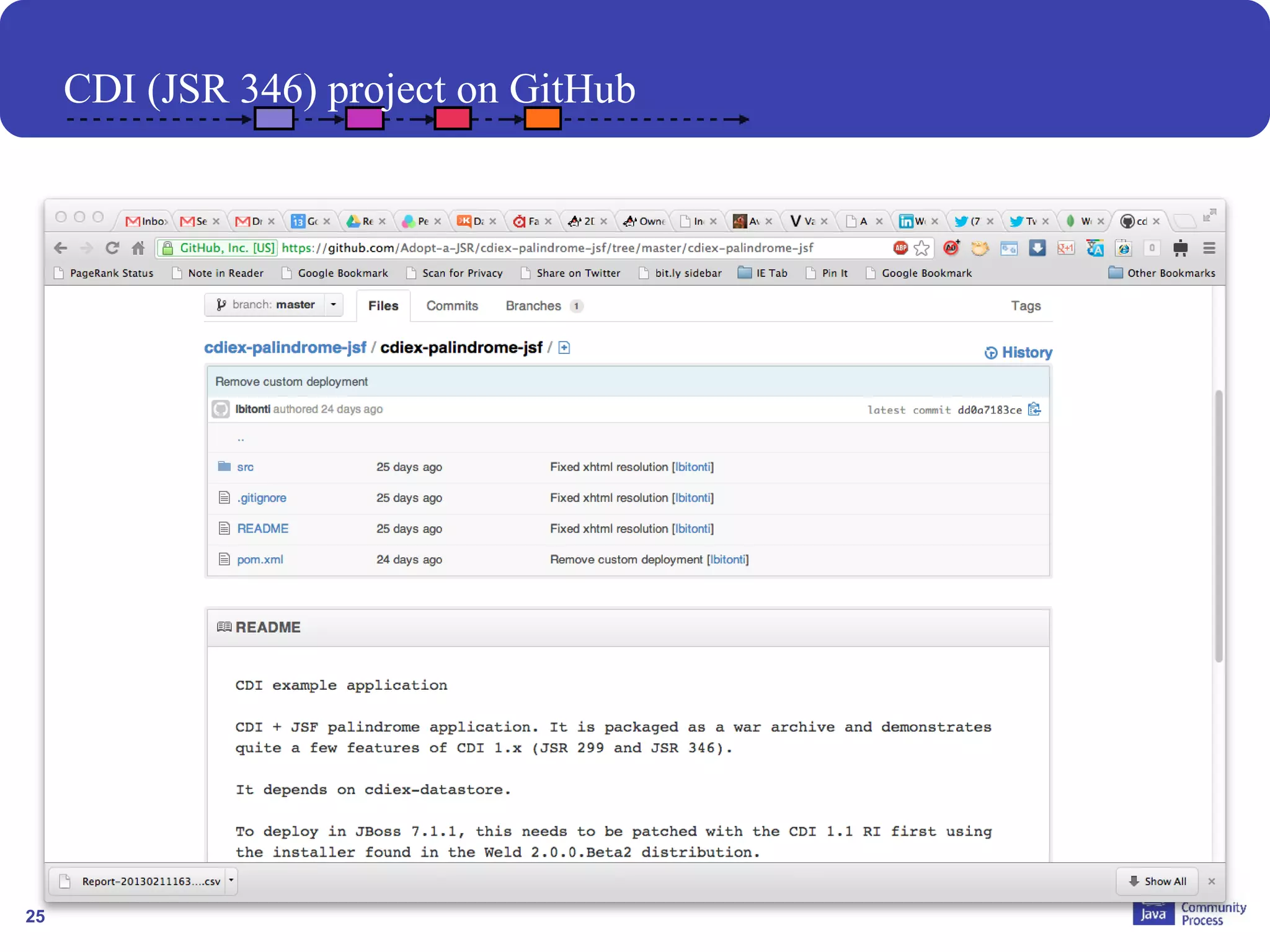Click the 'Remove custom deployment' commit message
Screen dimensions: 1270x952
291,381
